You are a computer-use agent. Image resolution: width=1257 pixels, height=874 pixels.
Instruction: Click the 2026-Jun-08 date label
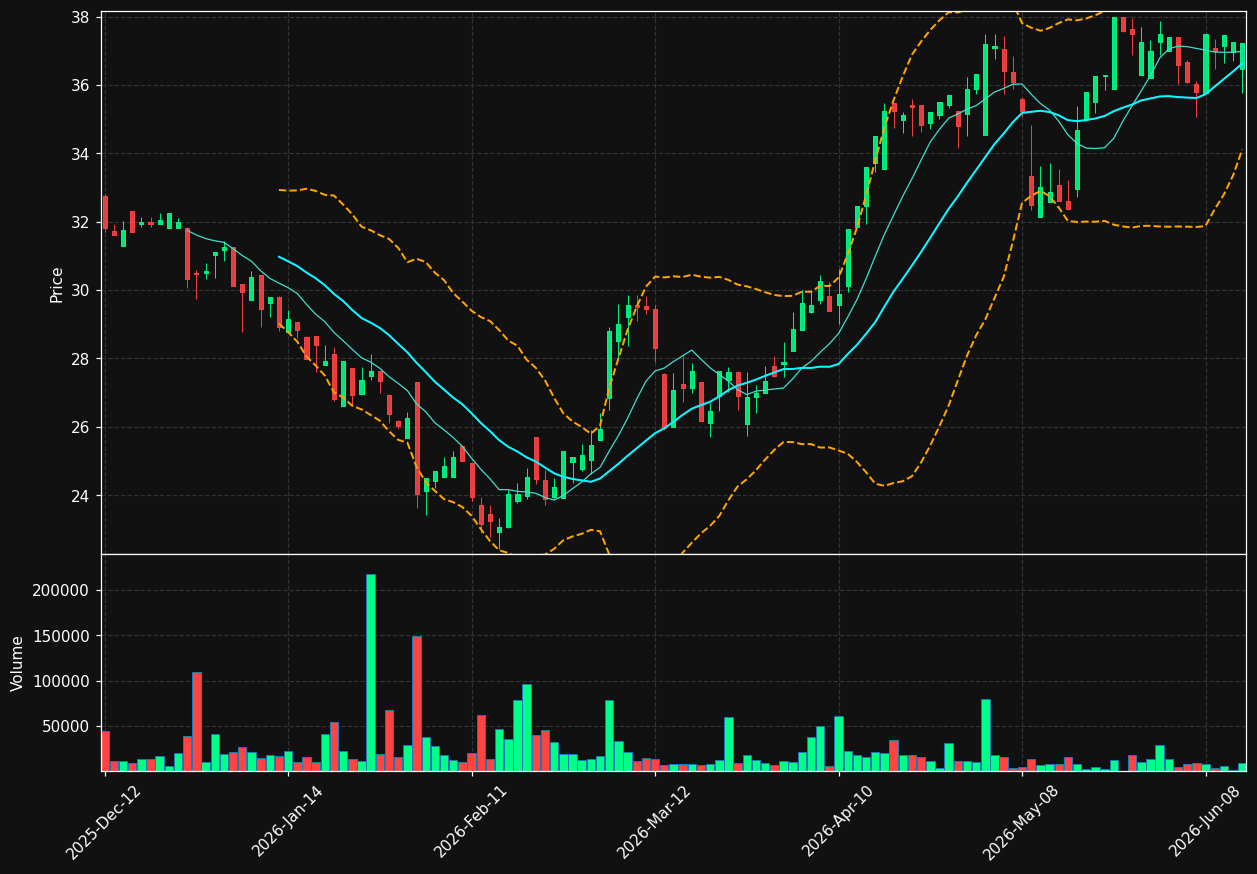coord(1205,822)
